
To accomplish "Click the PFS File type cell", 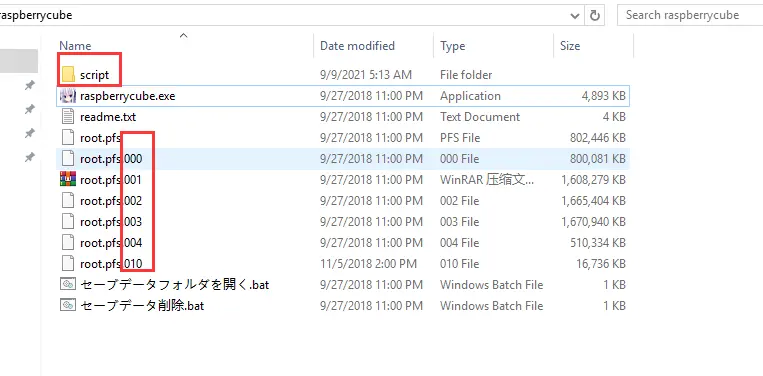I will 460,138.
